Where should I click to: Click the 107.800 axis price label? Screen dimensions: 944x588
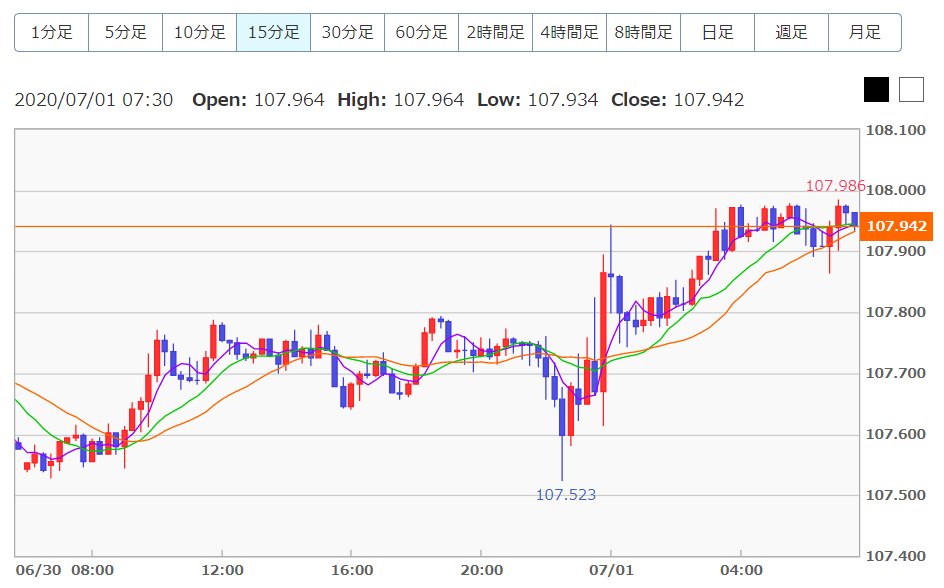point(895,312)
